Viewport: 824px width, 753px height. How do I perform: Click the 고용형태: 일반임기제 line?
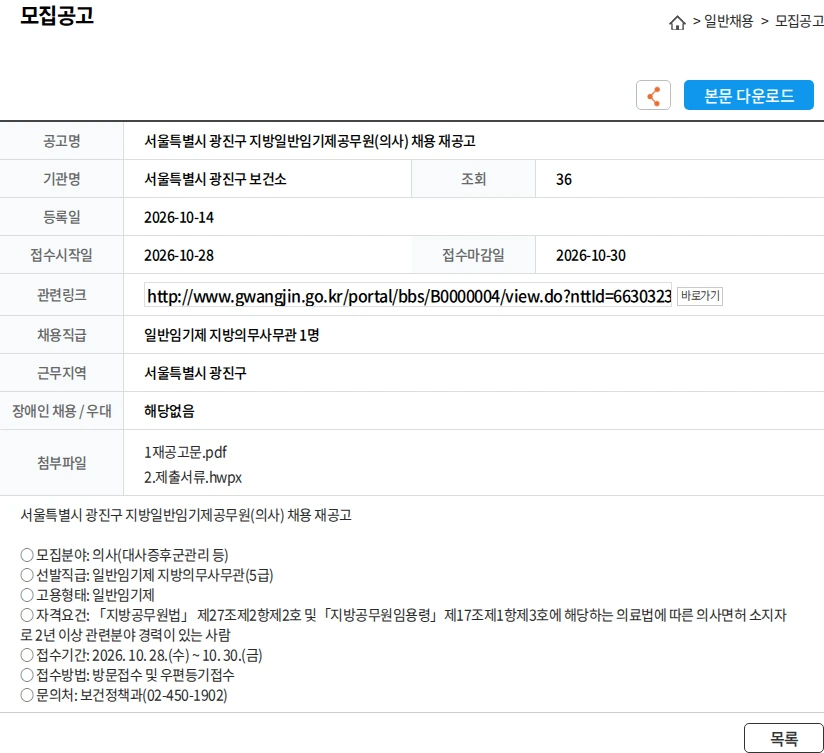[x=87, y=595]
